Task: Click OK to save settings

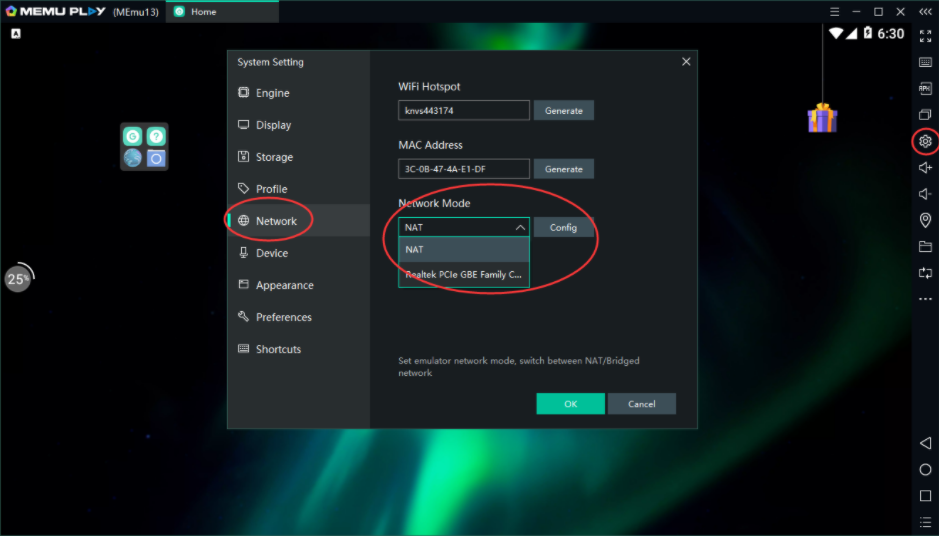Action: pos(570,404)
